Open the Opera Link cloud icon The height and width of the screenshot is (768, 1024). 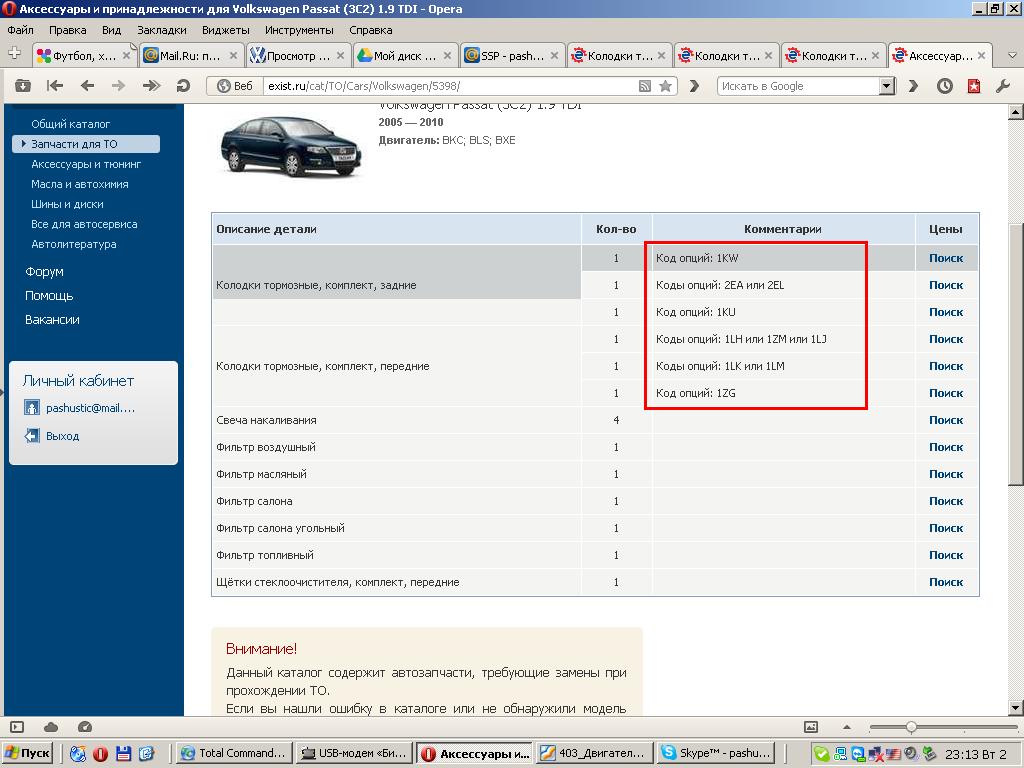(x=51, y=727)
